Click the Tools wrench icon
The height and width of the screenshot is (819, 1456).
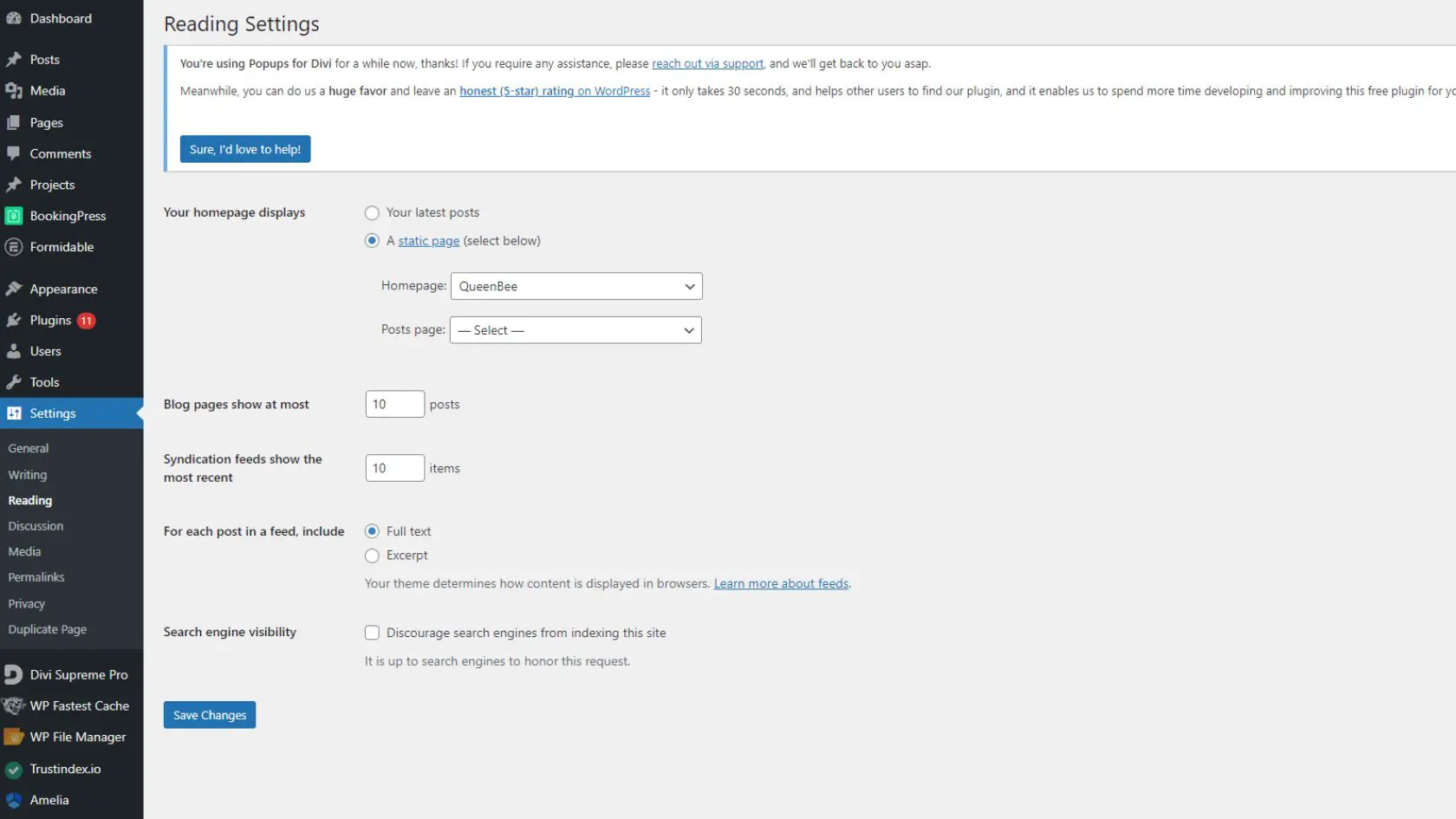click(14, 382)
